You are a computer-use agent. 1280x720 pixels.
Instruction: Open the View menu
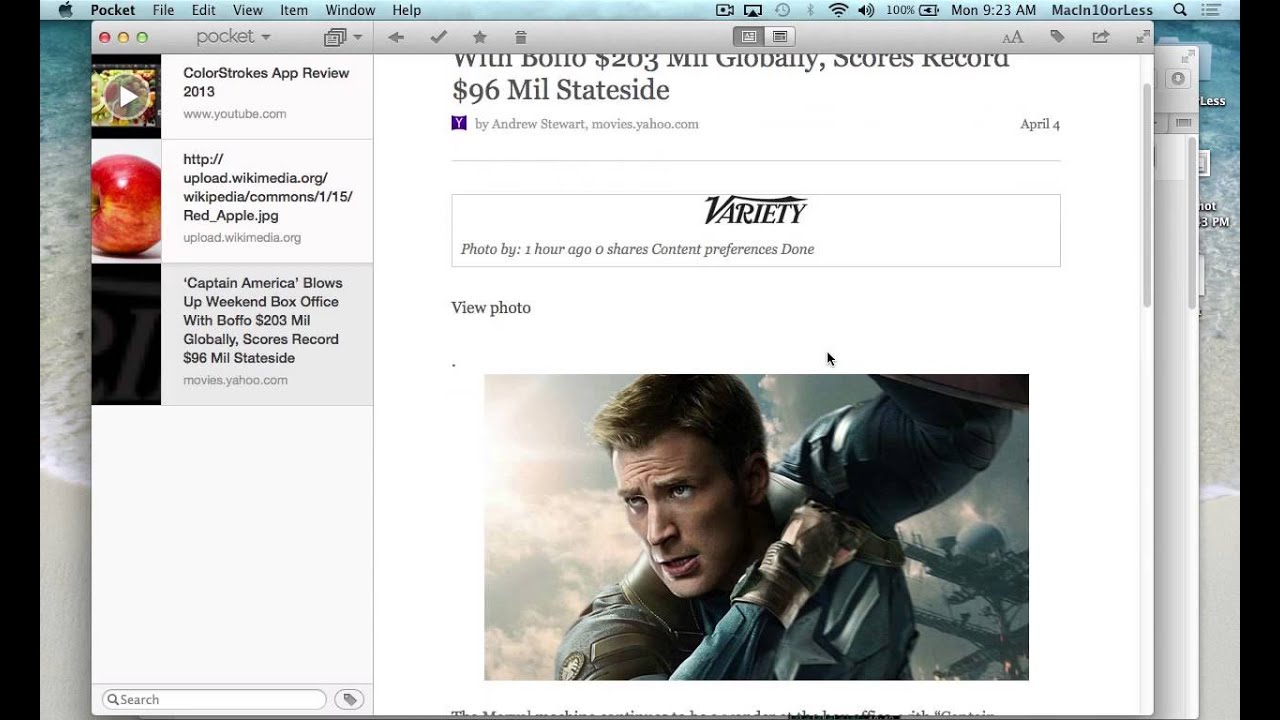247,10
